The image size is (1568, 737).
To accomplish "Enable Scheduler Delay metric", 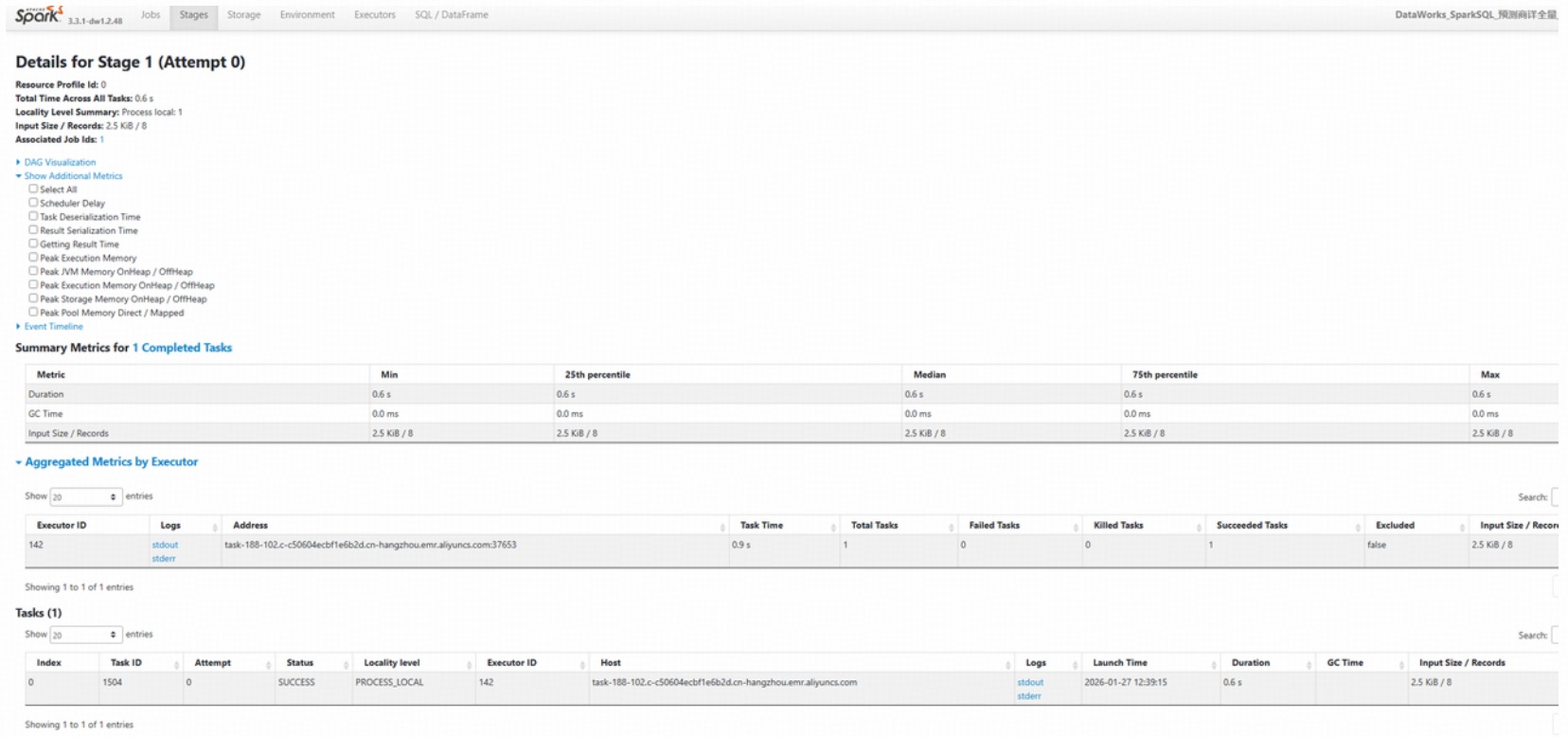I will 33,203.
